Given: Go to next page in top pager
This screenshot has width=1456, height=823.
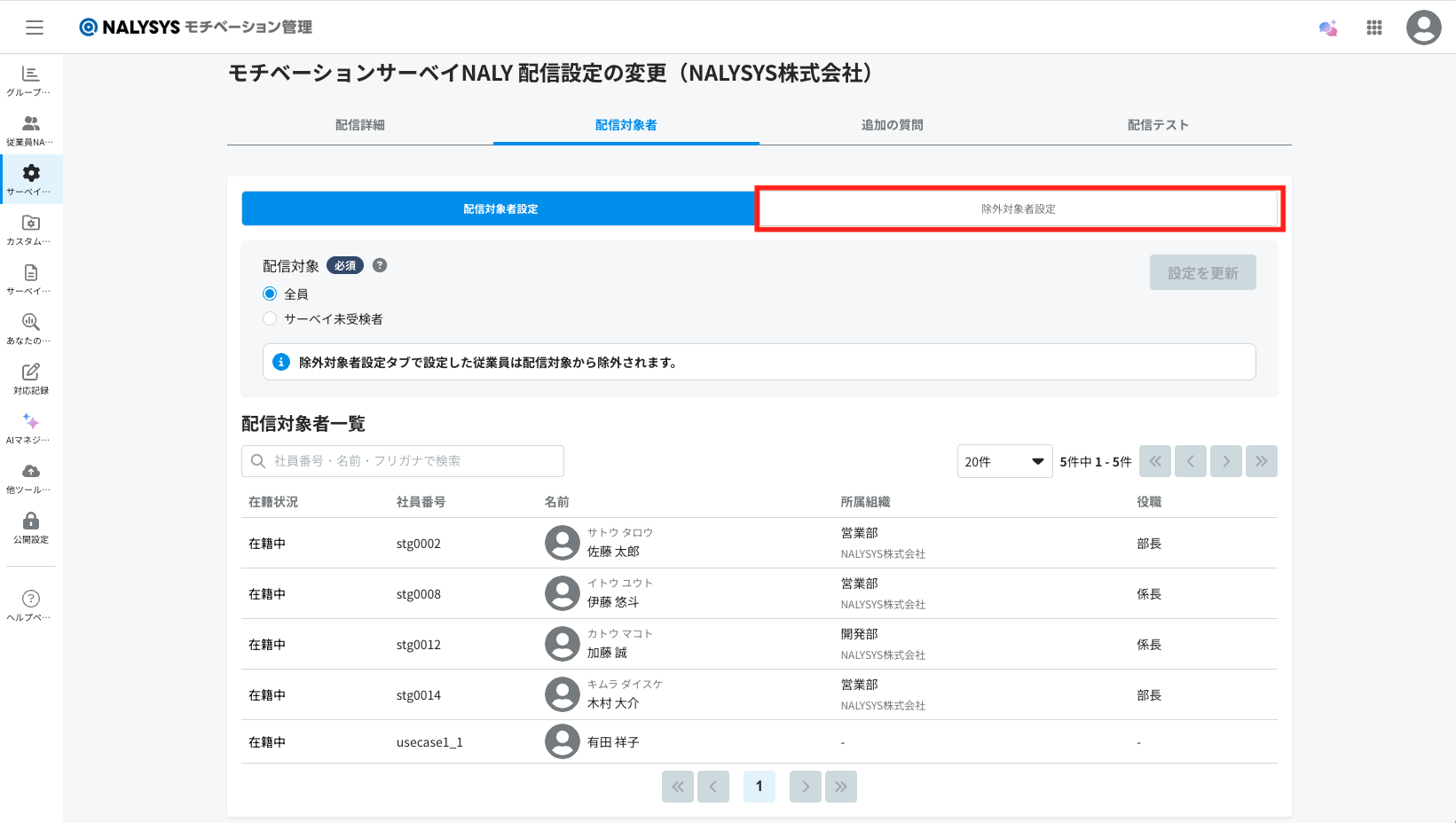Looking at the screenshot, I should click(1226, 461).
